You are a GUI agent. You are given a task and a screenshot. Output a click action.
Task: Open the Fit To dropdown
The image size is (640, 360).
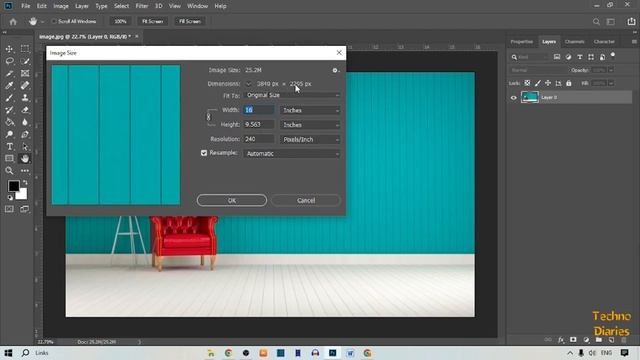click(292, 95)
